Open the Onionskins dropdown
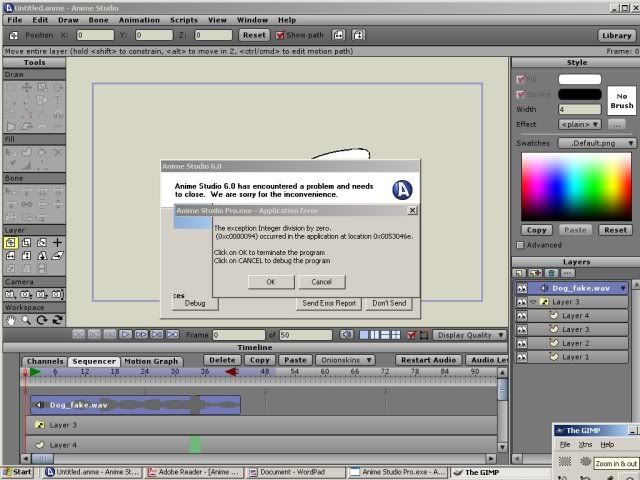The height and width of the screenshot is (480, 640). (345, 360)
